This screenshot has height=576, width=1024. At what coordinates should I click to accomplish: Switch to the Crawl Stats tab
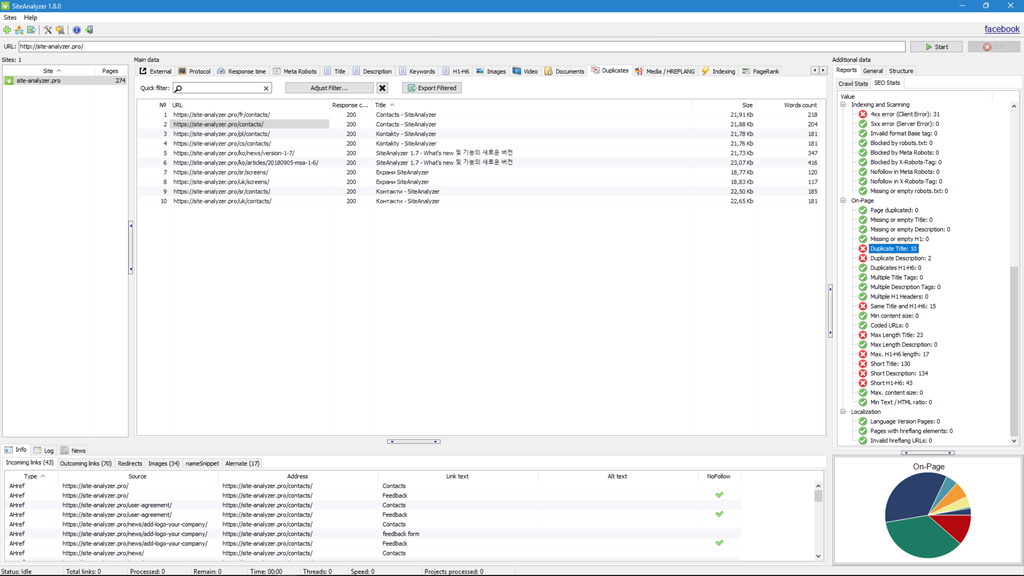coord(853,84)
